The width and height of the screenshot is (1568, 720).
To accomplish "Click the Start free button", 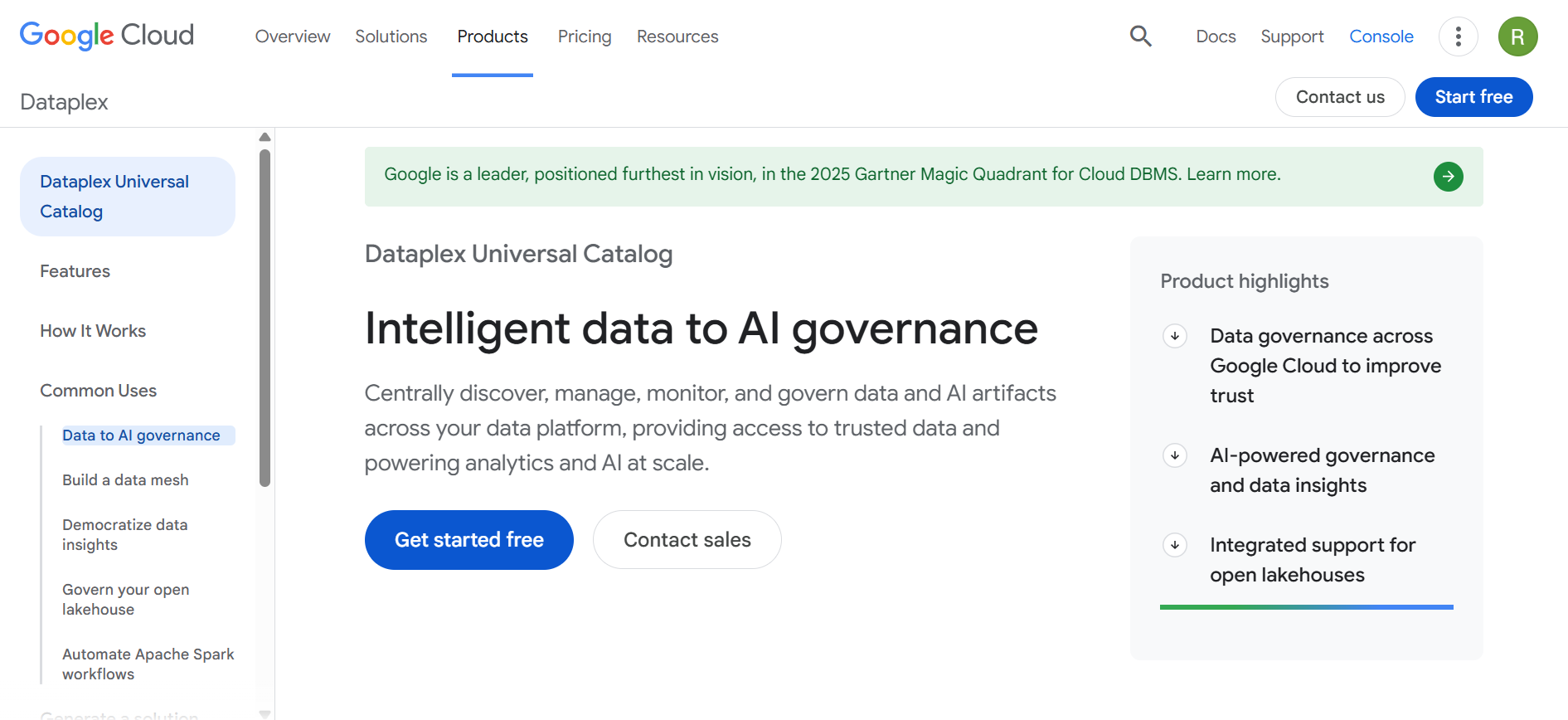I will pos(1473,97).
